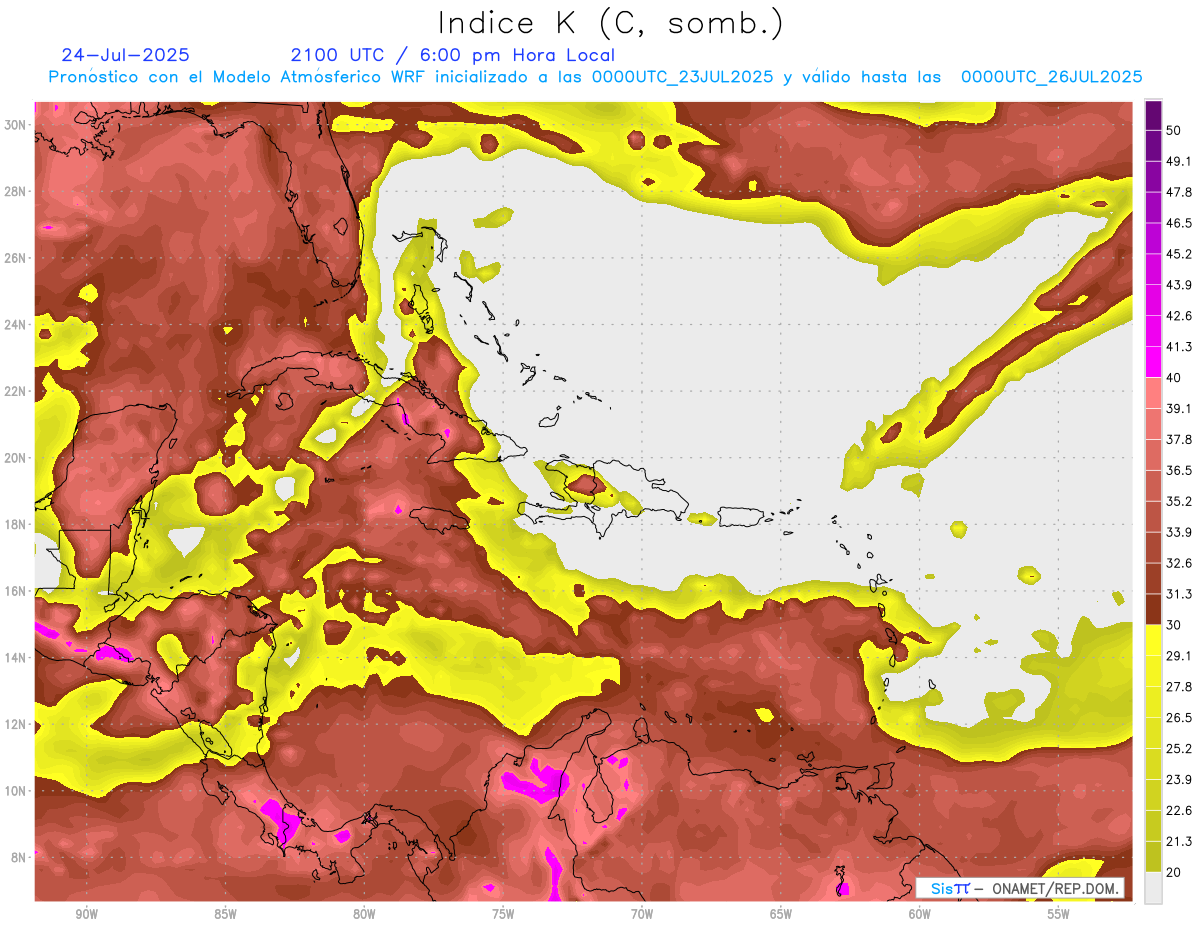The width and height of the screenshot is (1200, 927).
Task: Click the 30N latitude label
Action: (x=15, y=125)
